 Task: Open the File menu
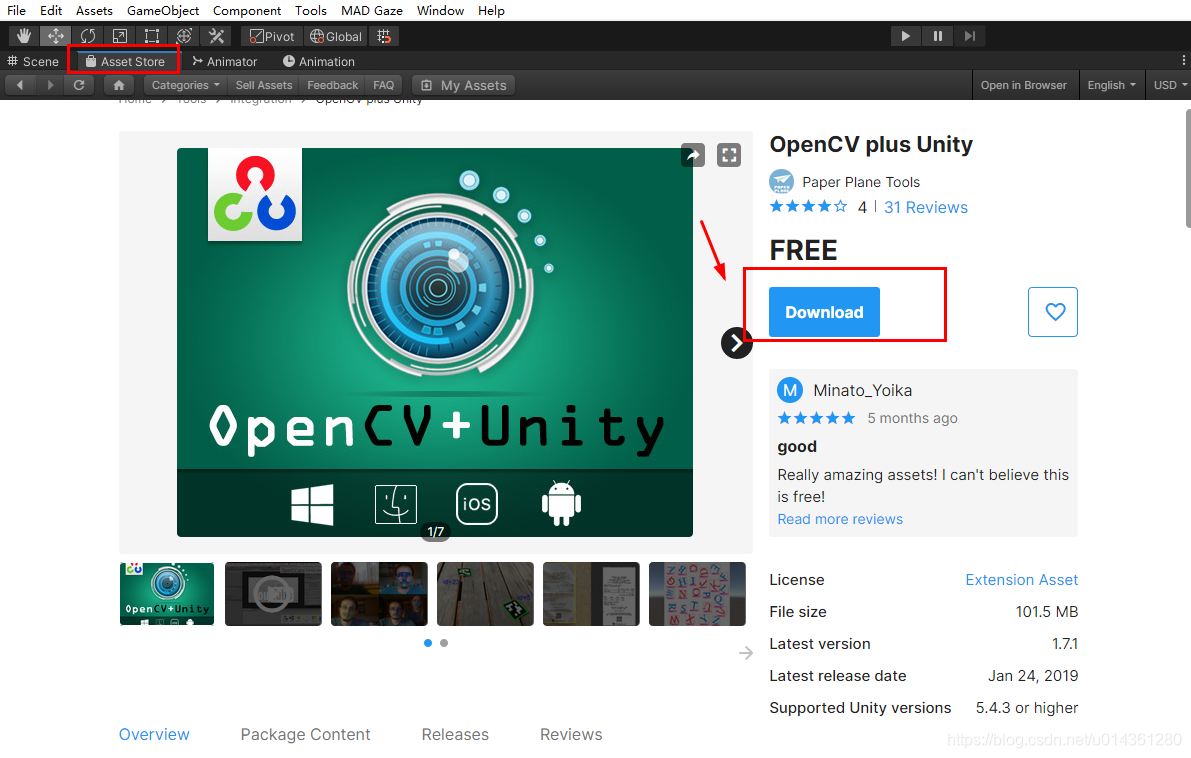(x=17, y=11)
